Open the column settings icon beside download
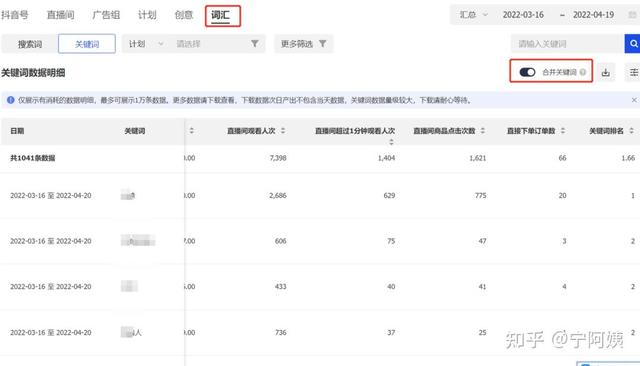This screenshot has height=366, width=640. [x=633, y=73]
